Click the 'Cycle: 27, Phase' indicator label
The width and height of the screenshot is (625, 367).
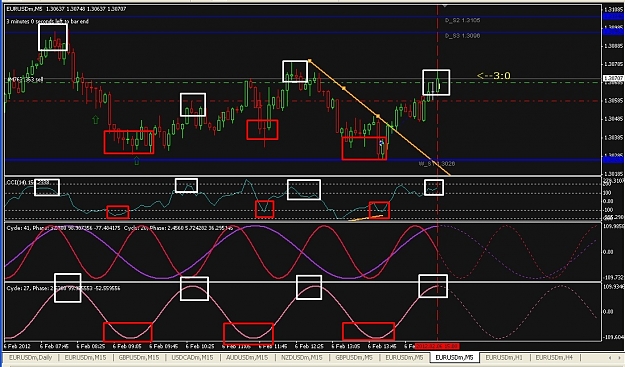coord(63,288)
